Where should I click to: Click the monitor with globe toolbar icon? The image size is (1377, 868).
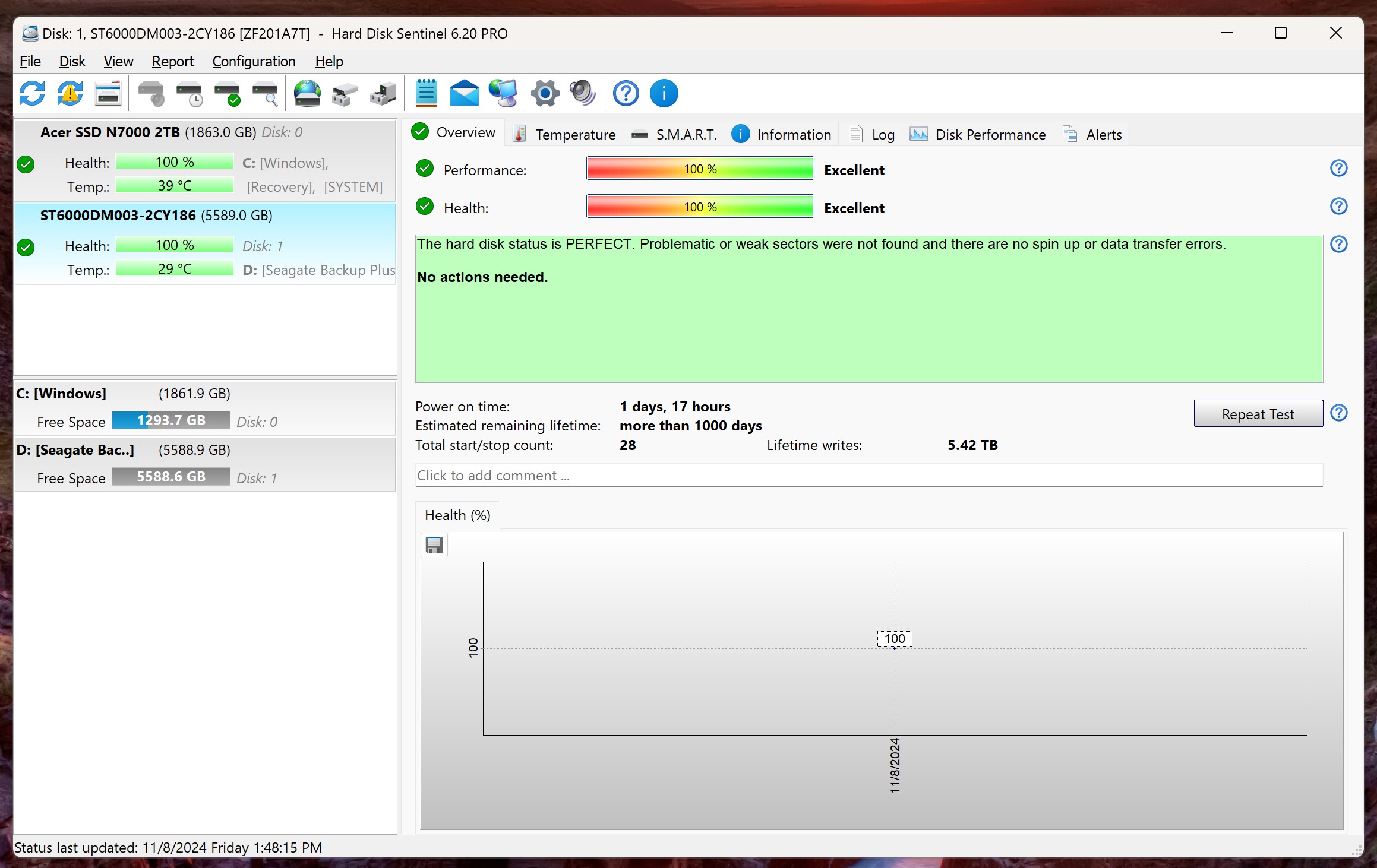tap(503, 93)
